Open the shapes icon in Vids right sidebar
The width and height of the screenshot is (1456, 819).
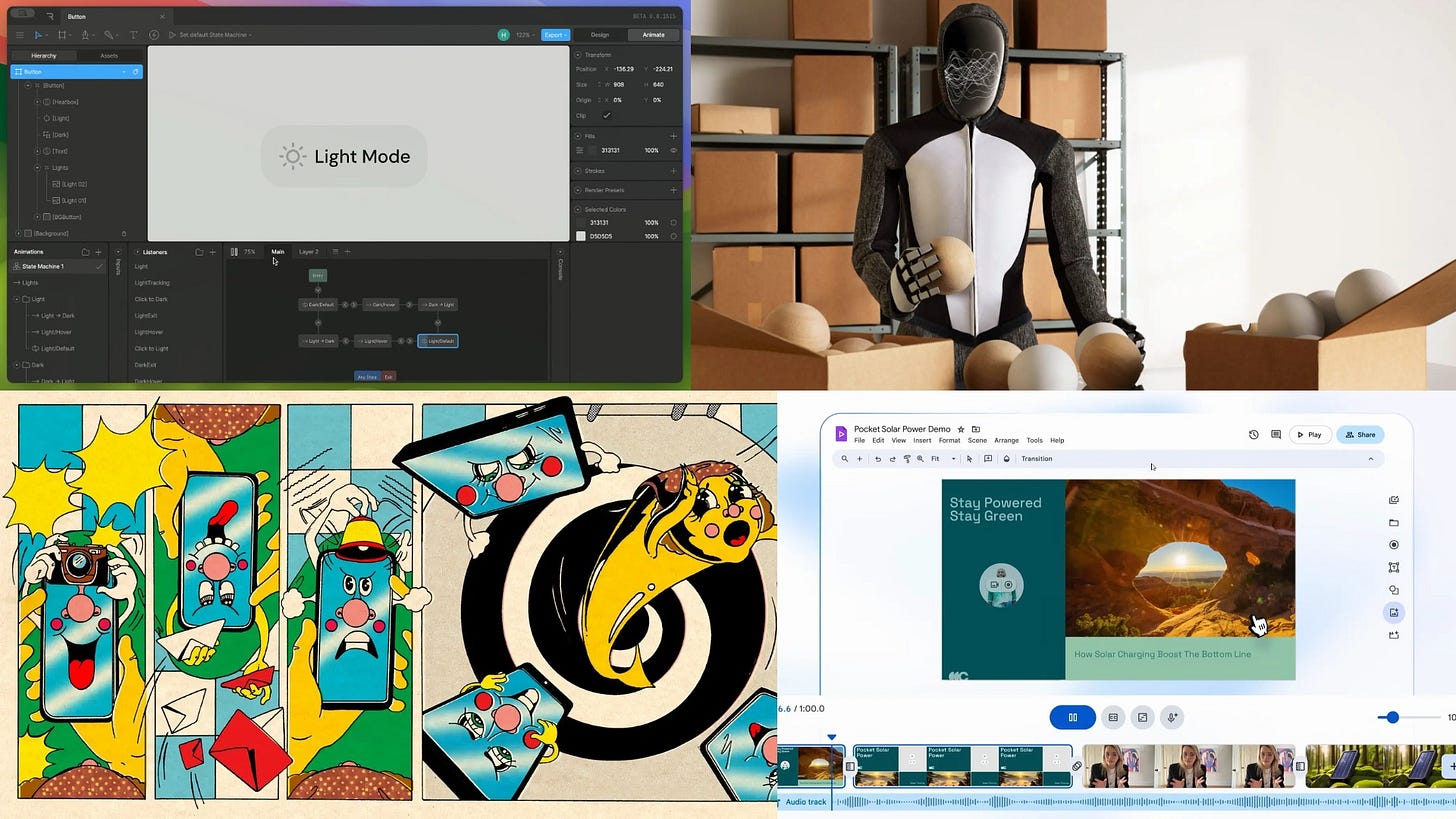1394,590
